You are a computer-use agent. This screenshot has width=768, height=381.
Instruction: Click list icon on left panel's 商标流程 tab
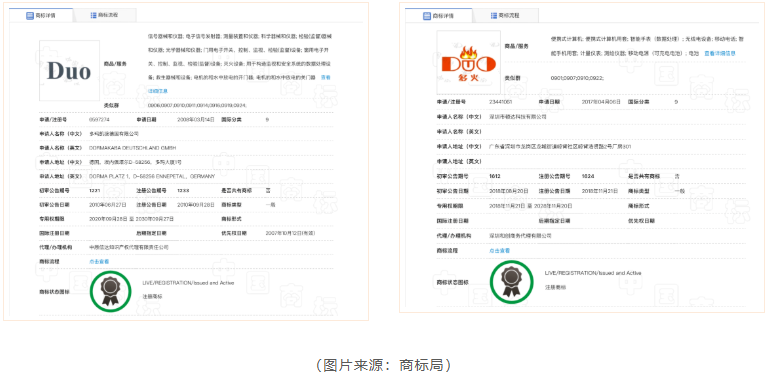pyautogui.click(x=94, y=15)
